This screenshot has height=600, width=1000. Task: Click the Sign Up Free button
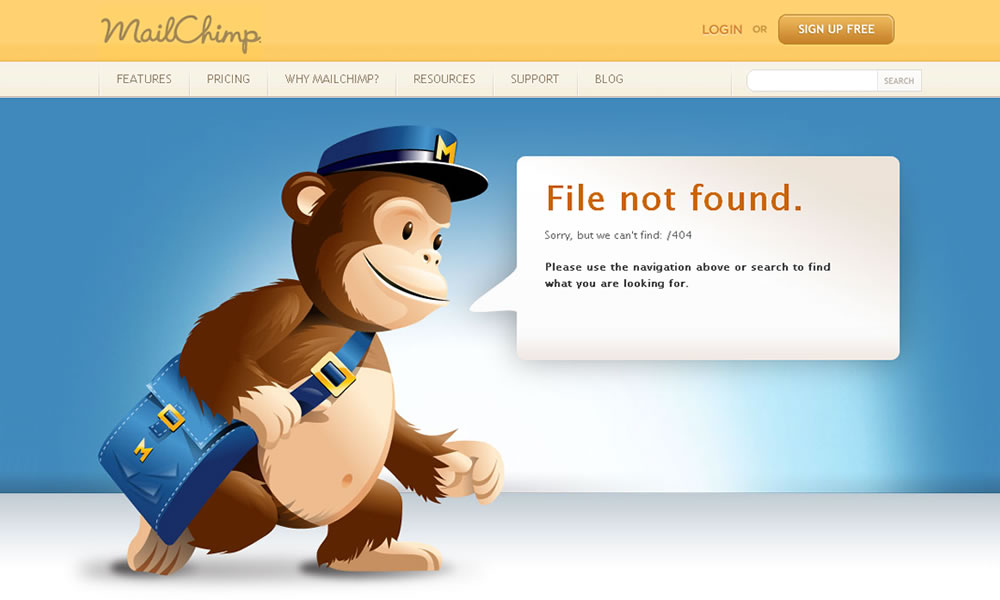836,29
